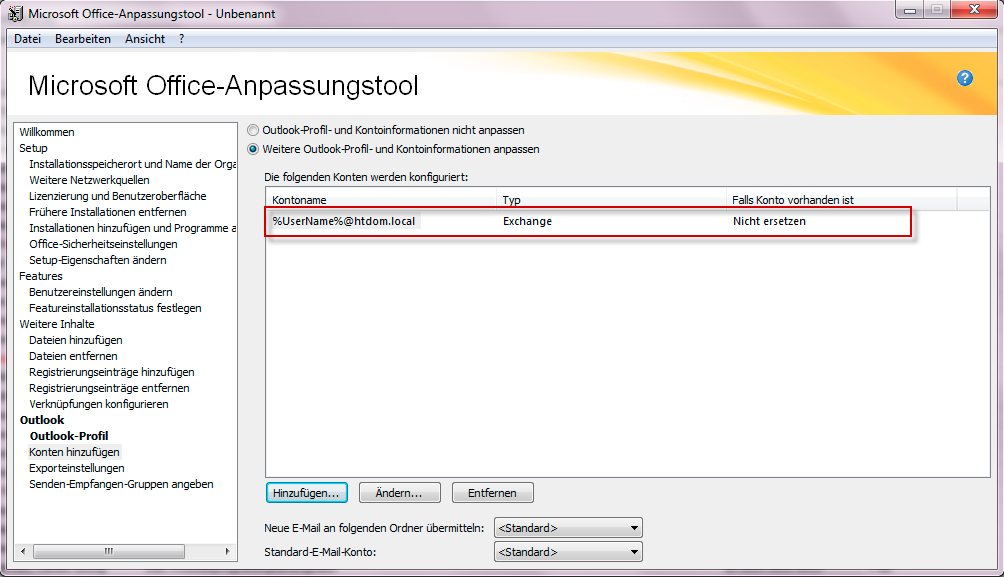This screenshot has height=577, width=1004.
Task: Open 'Frühere Installationen entfernen' page
Action: point(108,212)
